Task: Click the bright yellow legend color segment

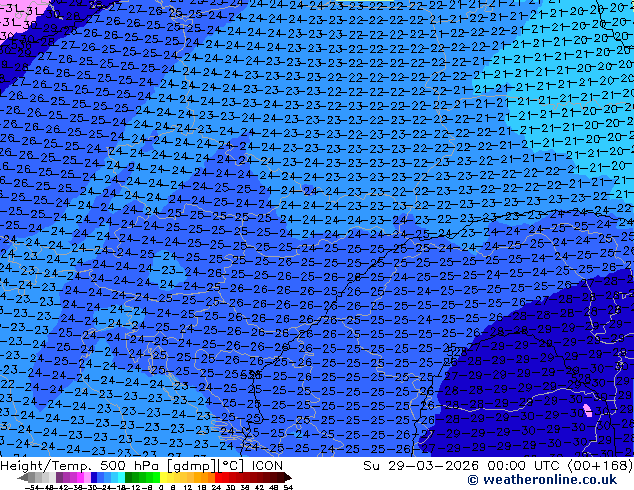Action: click(163, 477)
